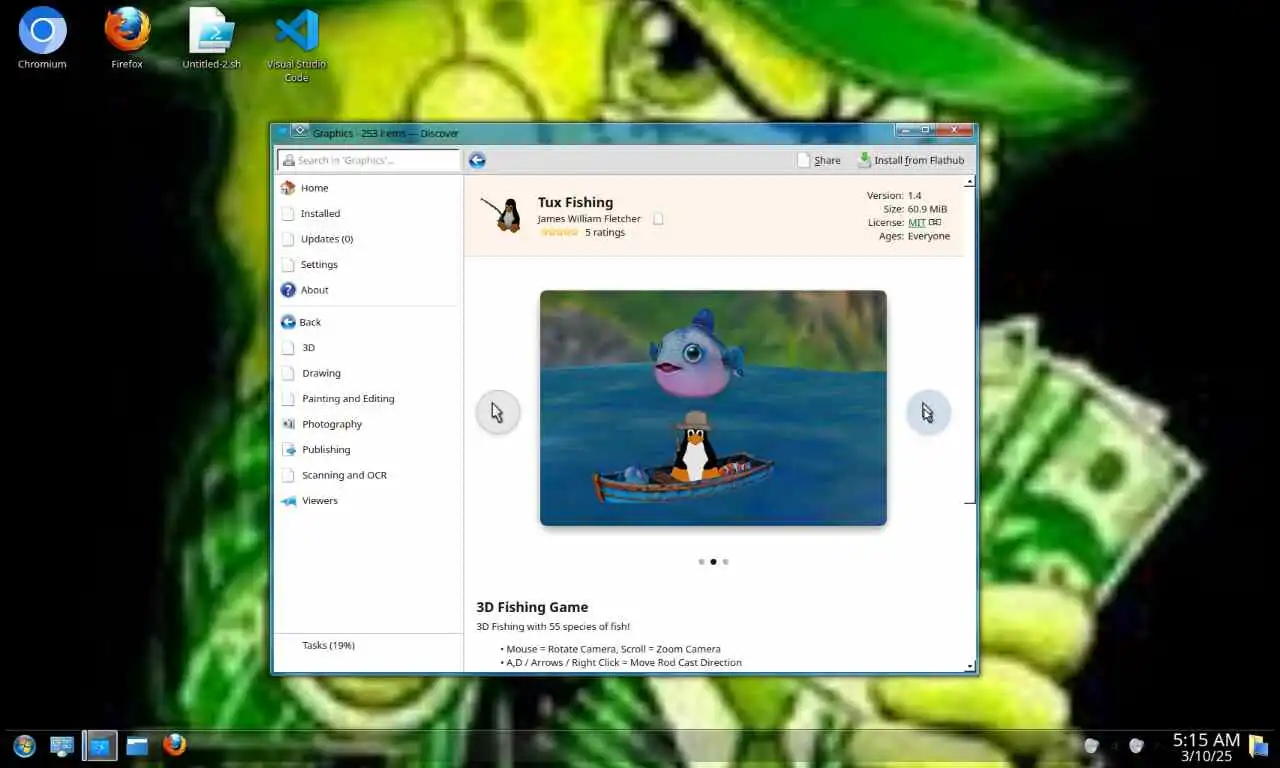Open the file manager window icon on taskbar
The image size is (1280, 768).
pos(137,746)
